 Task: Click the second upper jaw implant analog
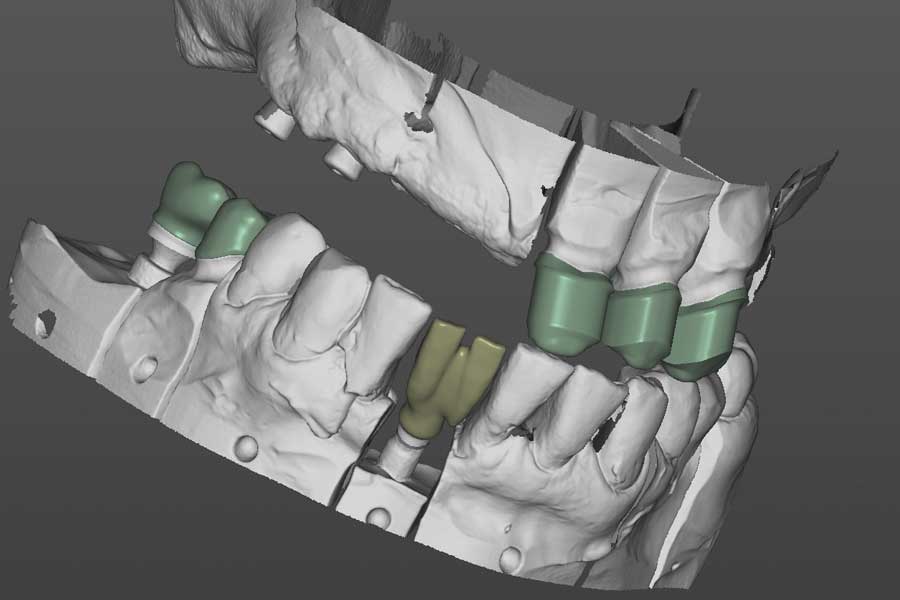[345, 161]
